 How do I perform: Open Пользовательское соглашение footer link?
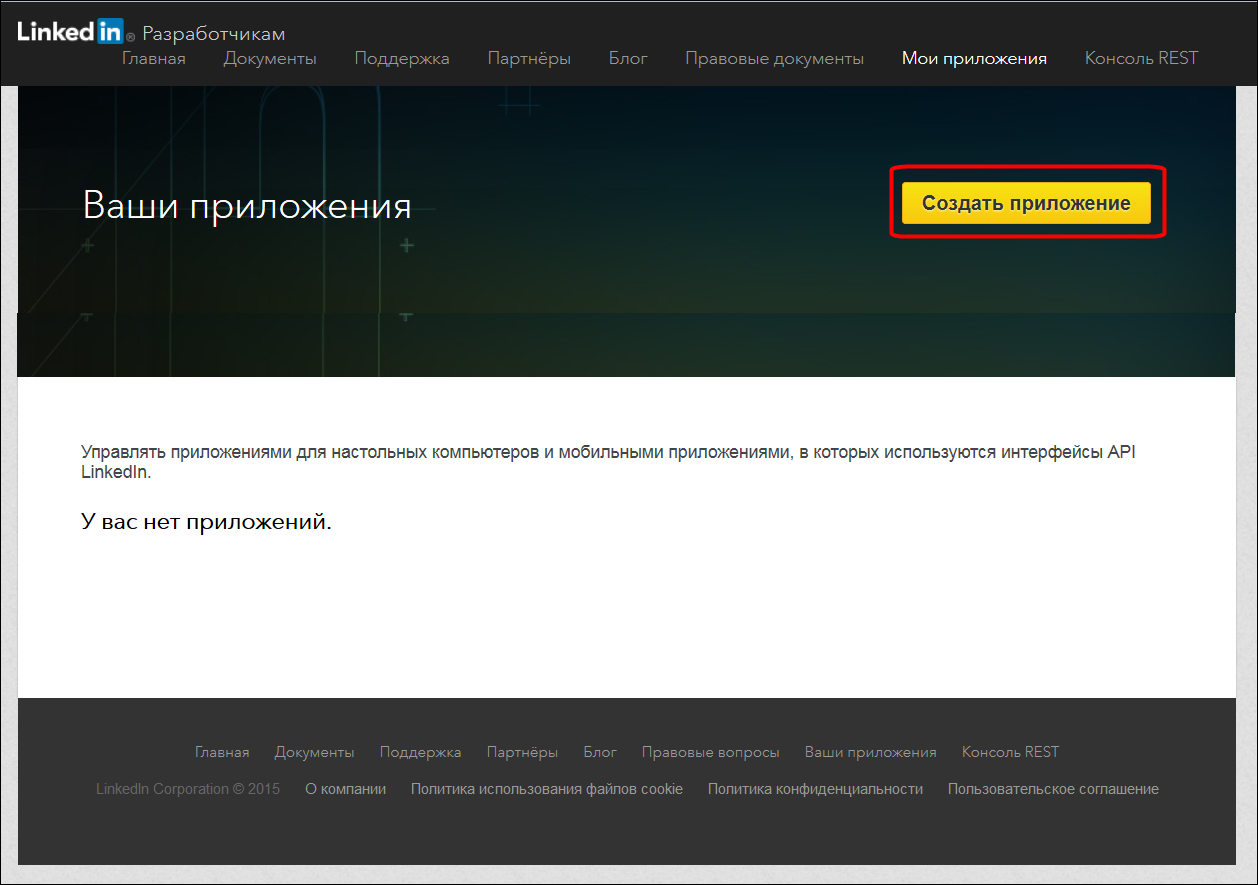1053,789
